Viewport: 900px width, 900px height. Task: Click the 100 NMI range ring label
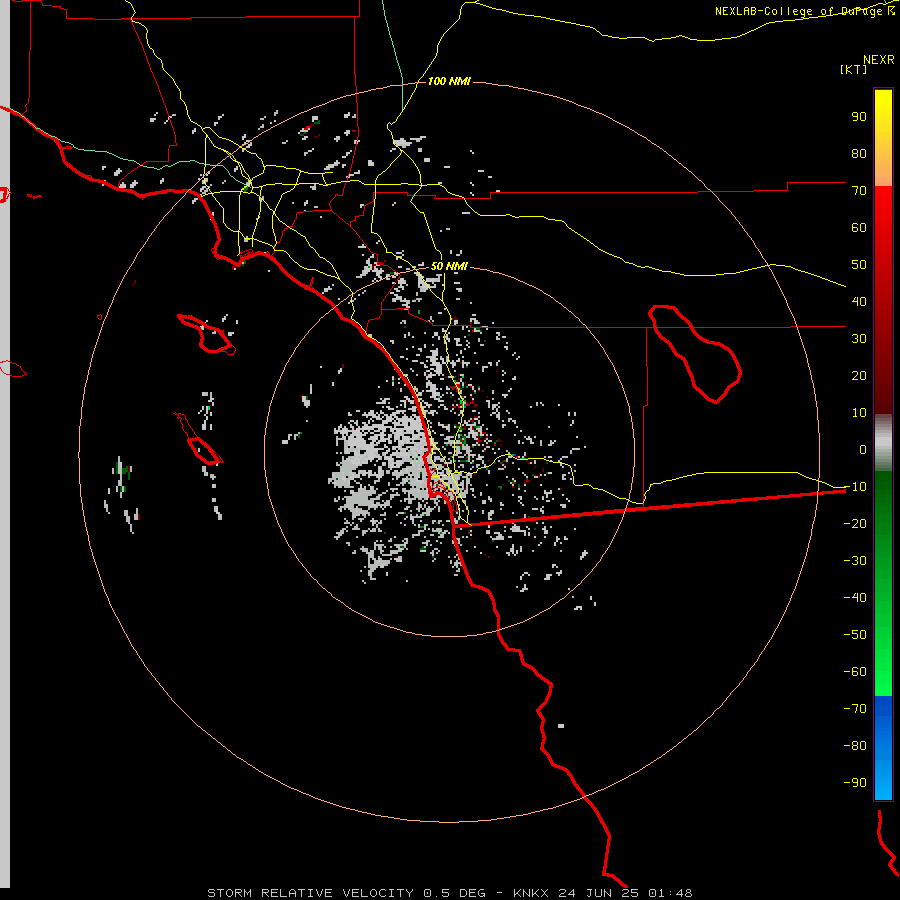tap(449, 82)
